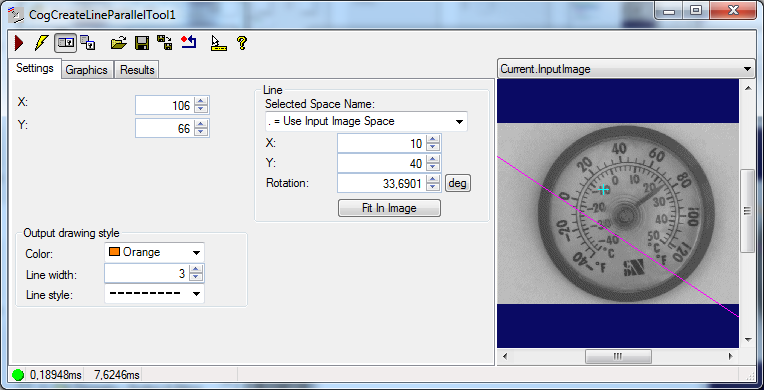Click the CogCreateLineParallelTool1 title bar icon
This screenshot has height=390, width=764.
(x=17, y=15)
